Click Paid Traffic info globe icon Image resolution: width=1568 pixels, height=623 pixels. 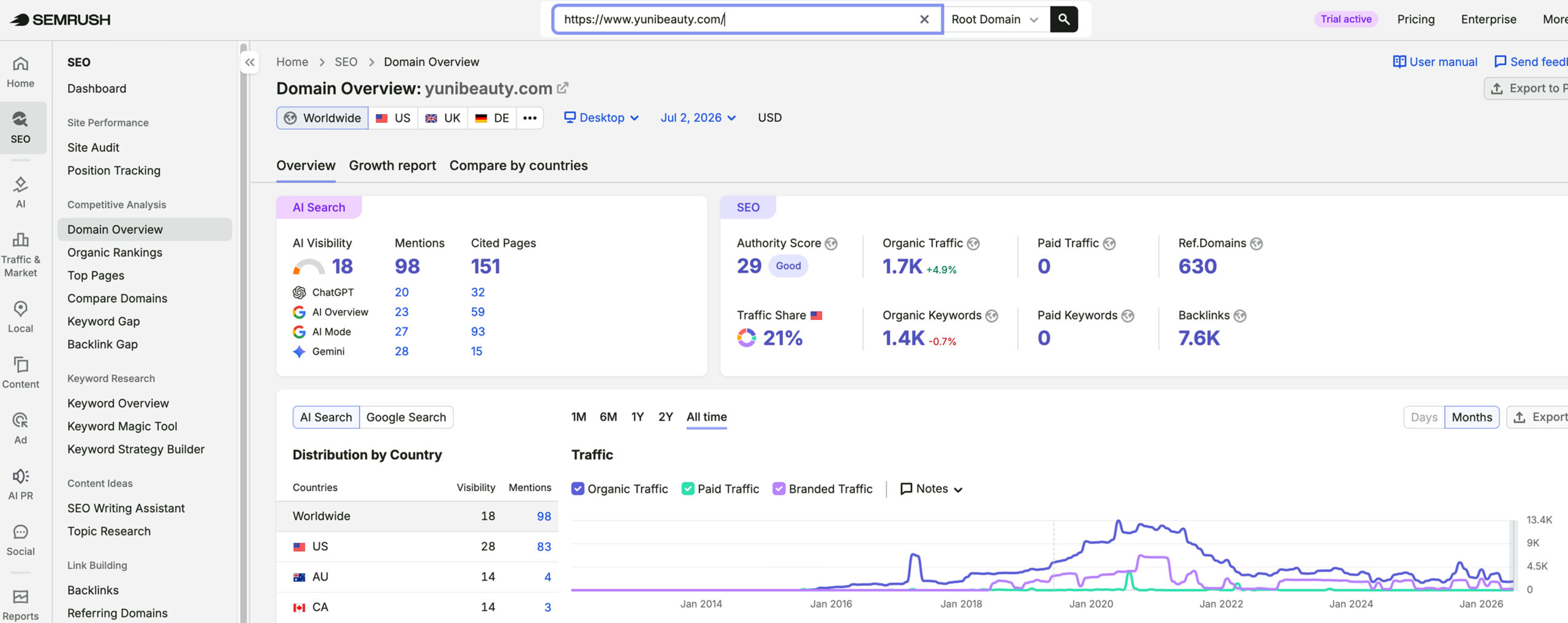[1109, 244]
